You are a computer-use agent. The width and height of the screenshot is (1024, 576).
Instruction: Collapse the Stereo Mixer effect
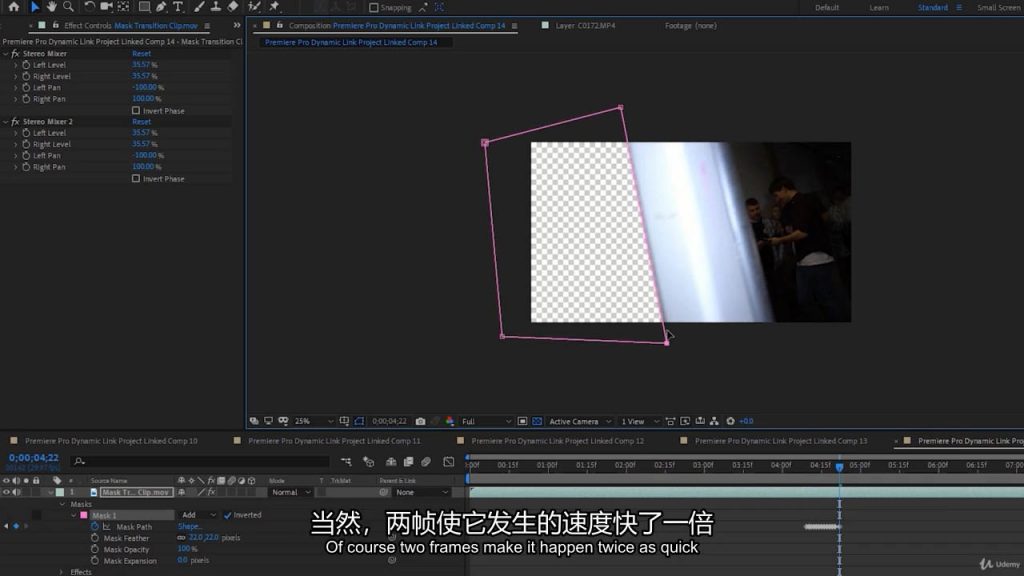(x=6, y=54)
